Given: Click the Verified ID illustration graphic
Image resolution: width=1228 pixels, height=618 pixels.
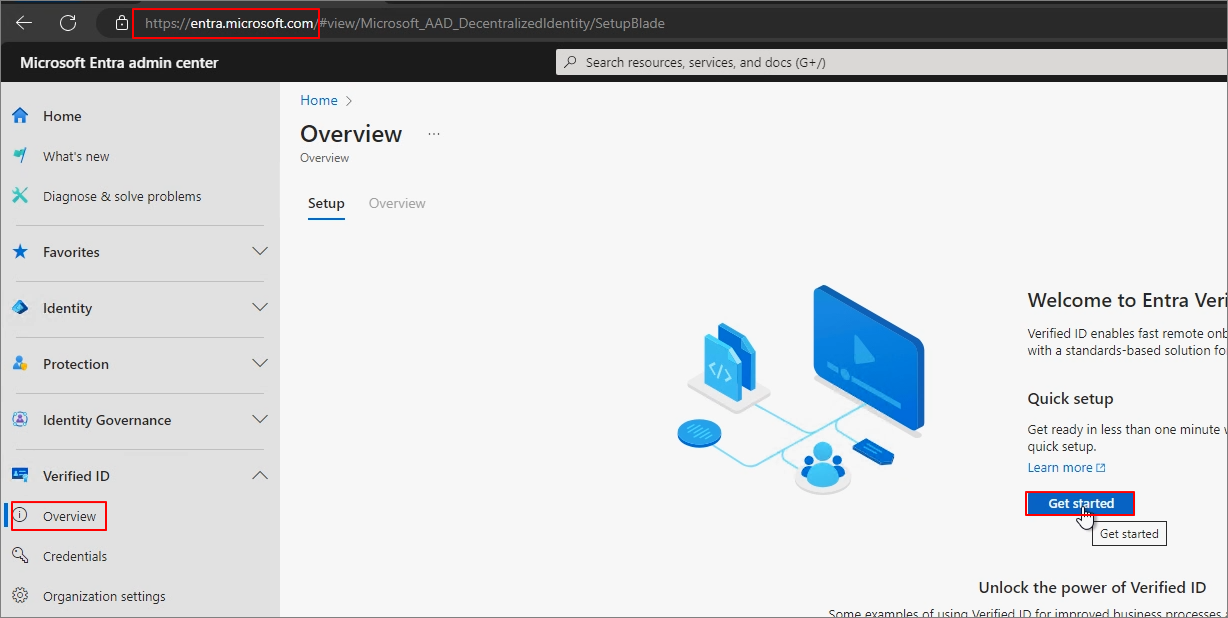Looking at the screenshot, I should click(x=800, y=388).
